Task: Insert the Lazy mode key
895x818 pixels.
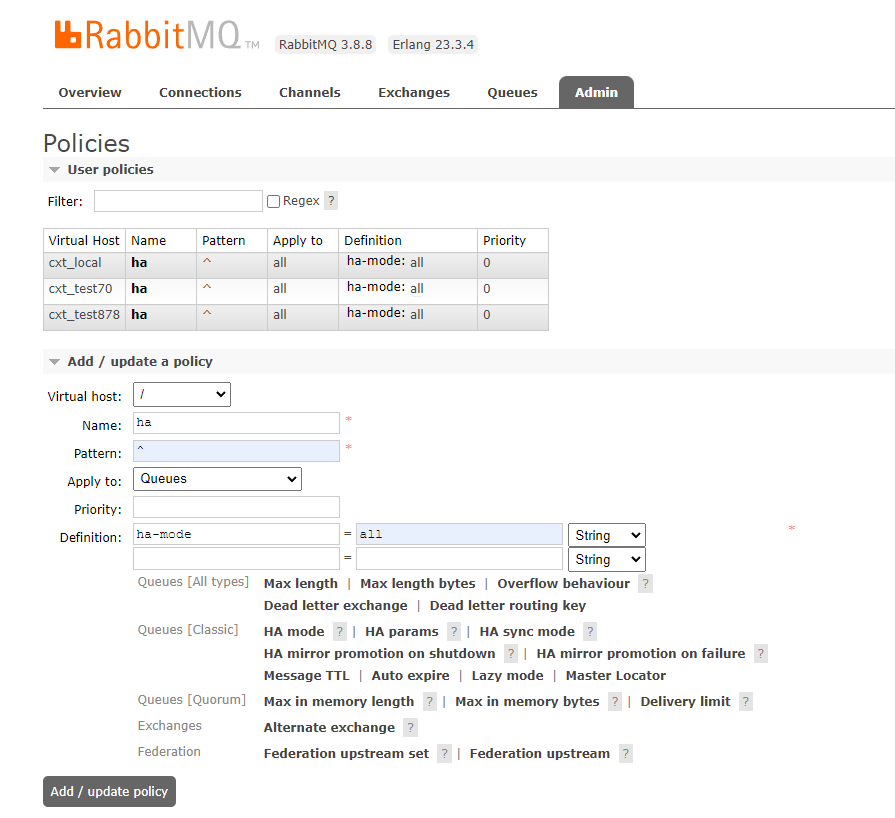Action: coord(507,675)
